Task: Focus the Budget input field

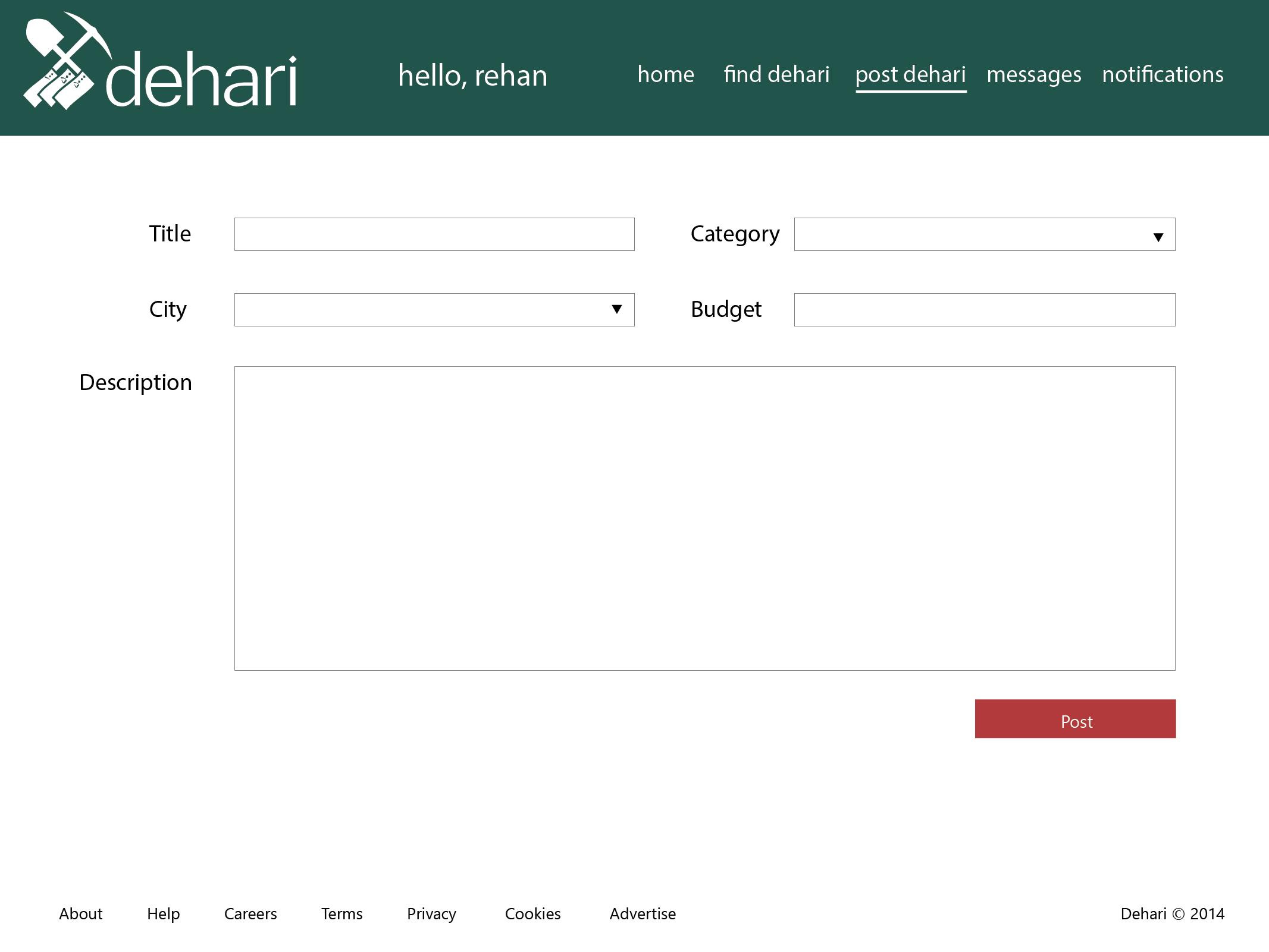Action: [x=984, y=310]
